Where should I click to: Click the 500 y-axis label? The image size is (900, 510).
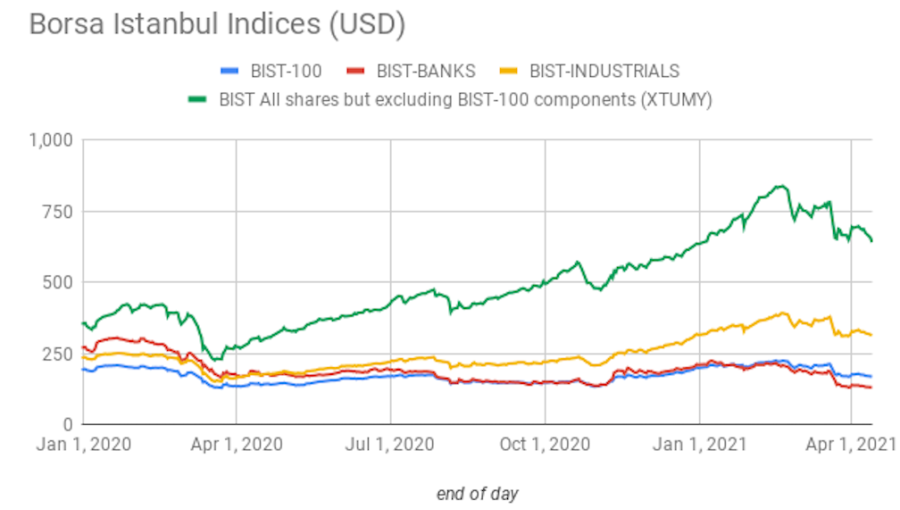[x=57, y=282]
